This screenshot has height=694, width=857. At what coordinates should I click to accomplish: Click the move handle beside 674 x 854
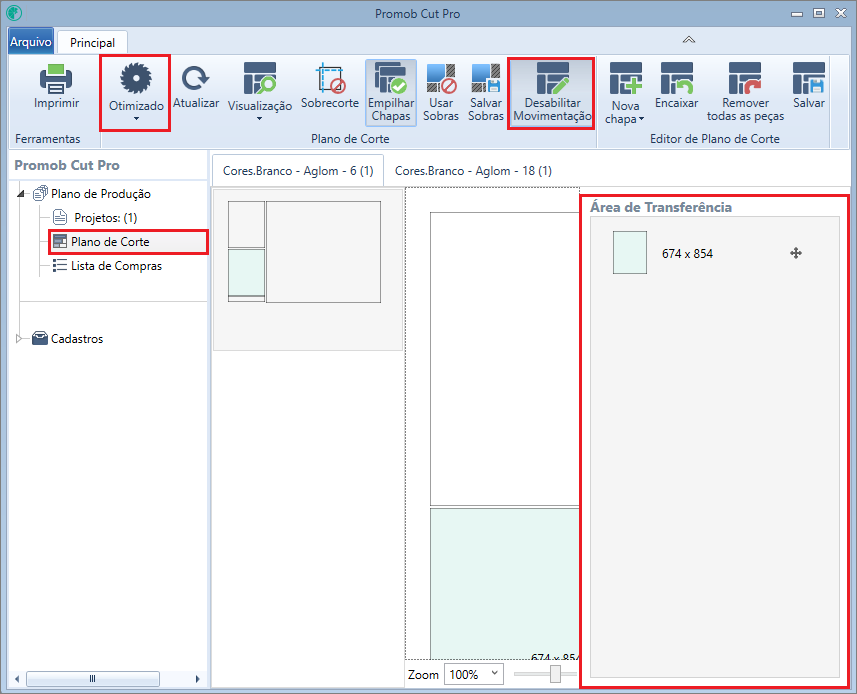(796, 253)
